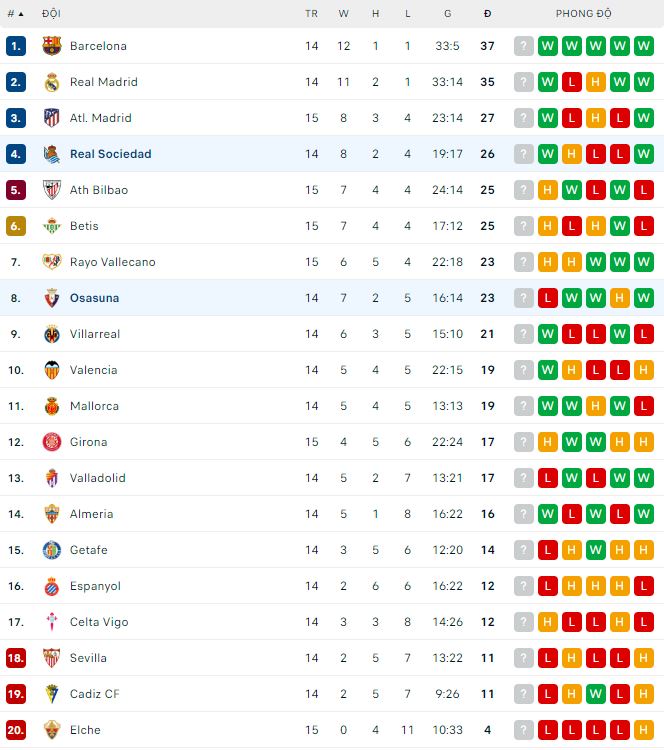Image resolution: width=664 pixels, height=750 pixels.
Task: Click the Real Sociedad crest icon
Action: 52,154
